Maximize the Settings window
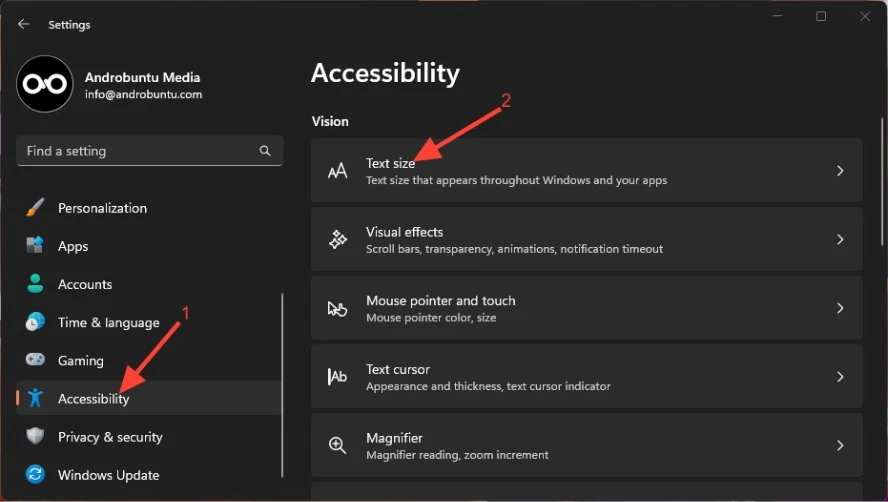Viewport: 888px width, 502px height. (x=821, y=16)
